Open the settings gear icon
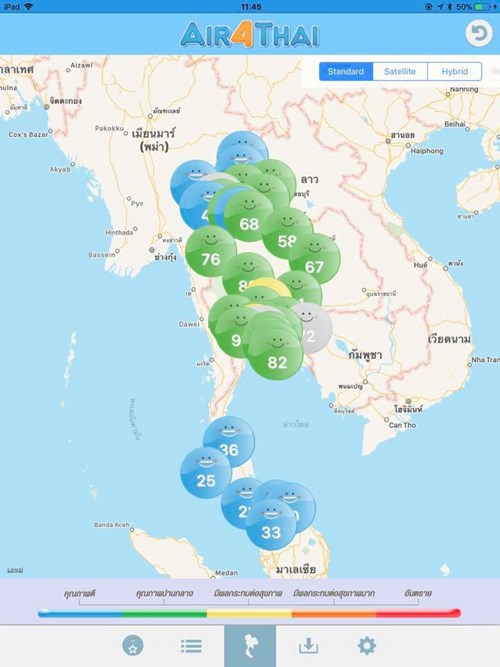 click(367, 646)
